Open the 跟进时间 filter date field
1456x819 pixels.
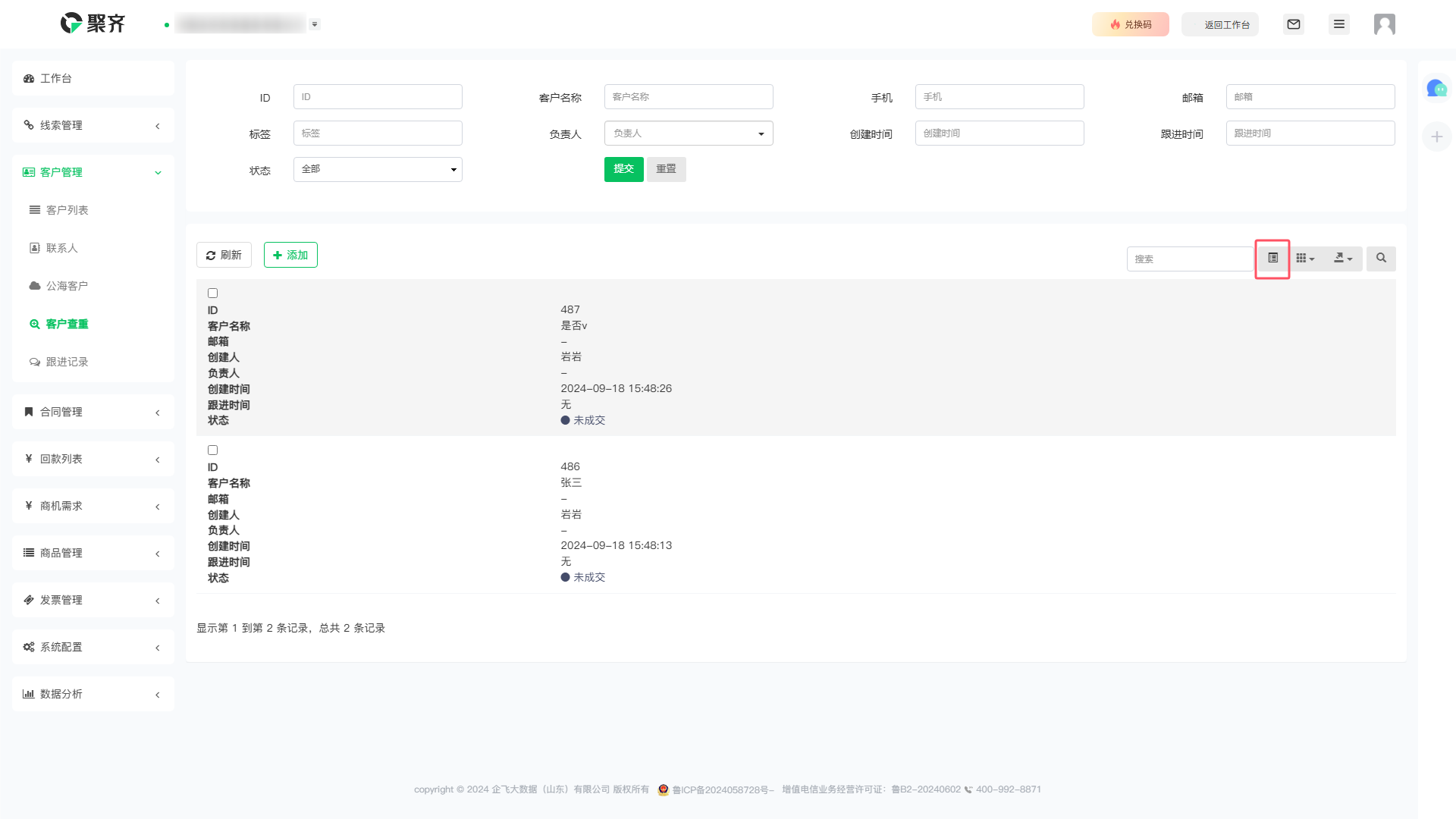pyautogui.click(x=1310, y=133)
